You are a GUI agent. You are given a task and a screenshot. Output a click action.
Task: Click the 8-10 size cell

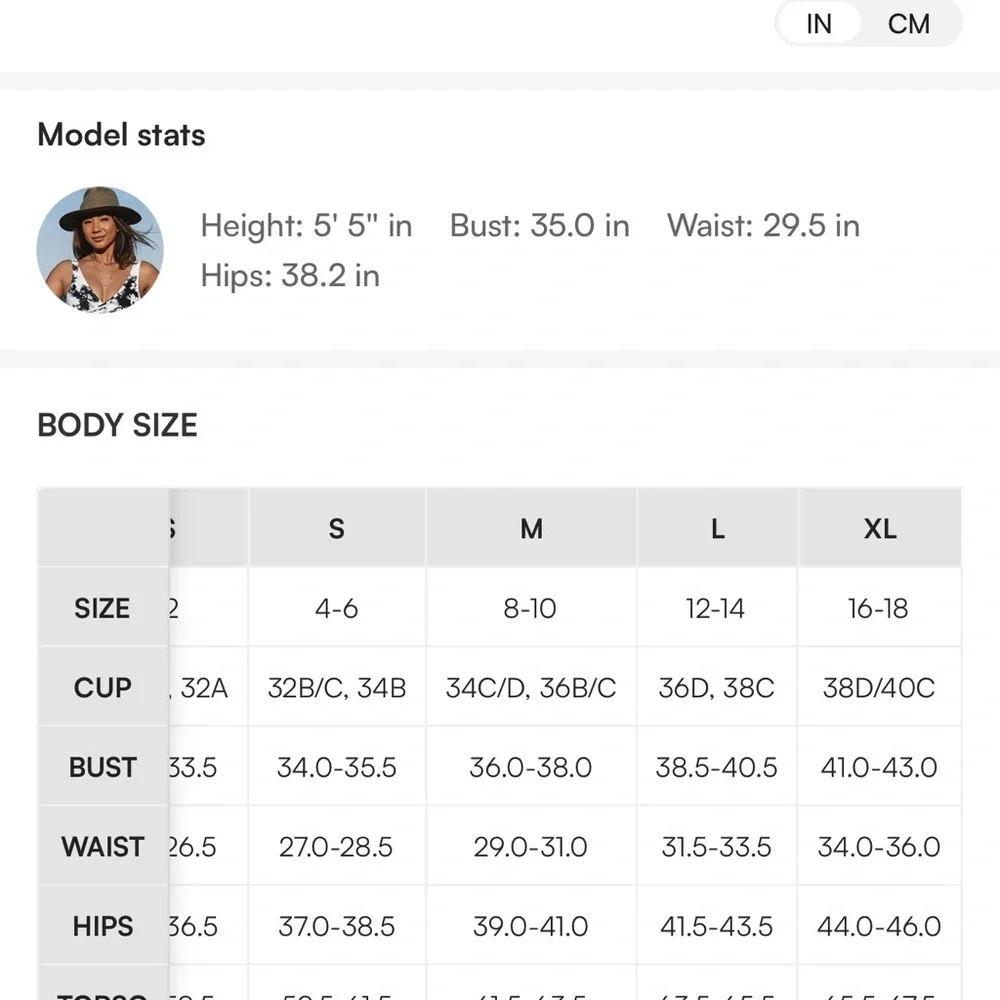531,608
